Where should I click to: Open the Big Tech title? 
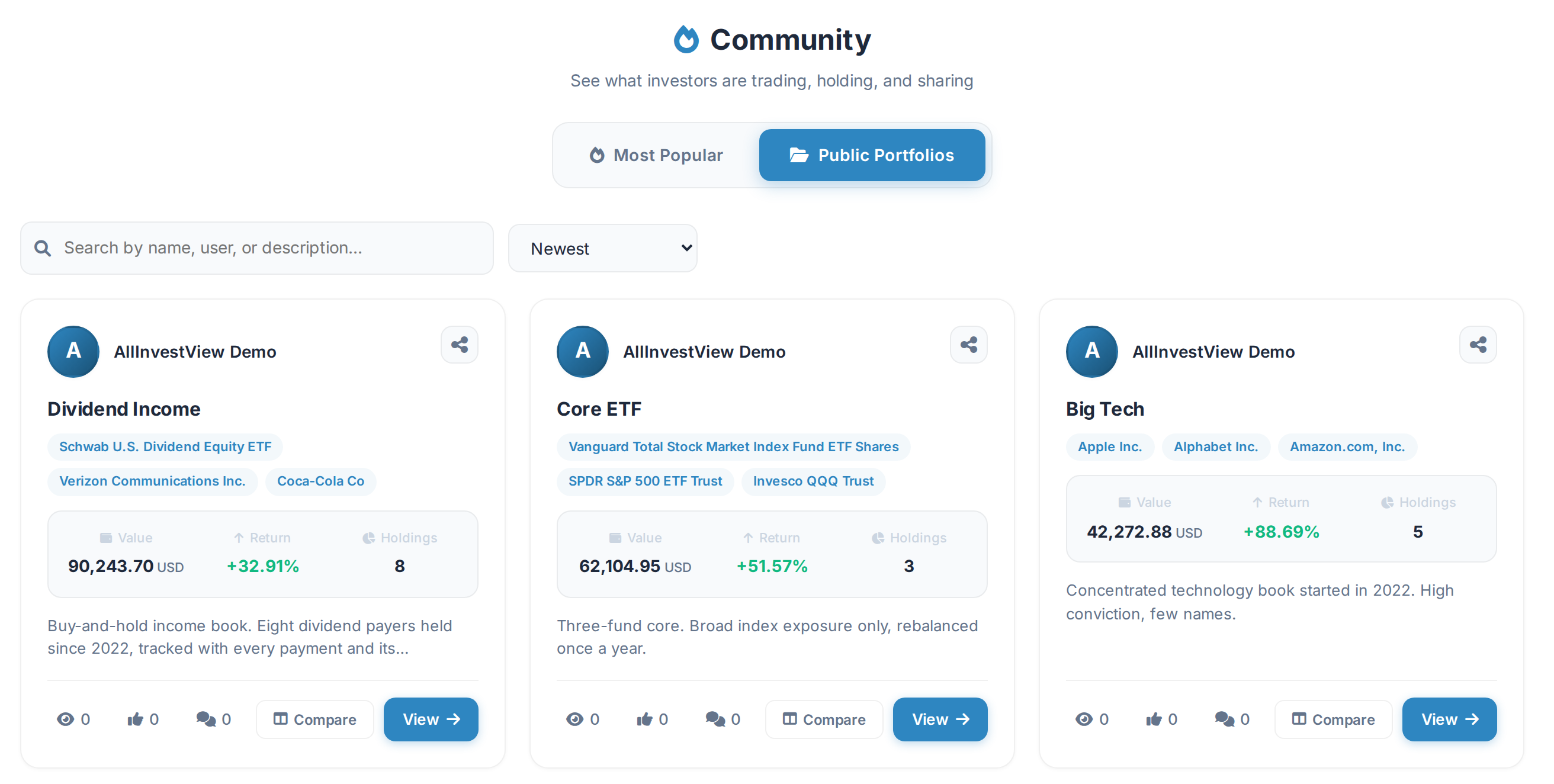pyautogui.click(x=1105, y=409)
